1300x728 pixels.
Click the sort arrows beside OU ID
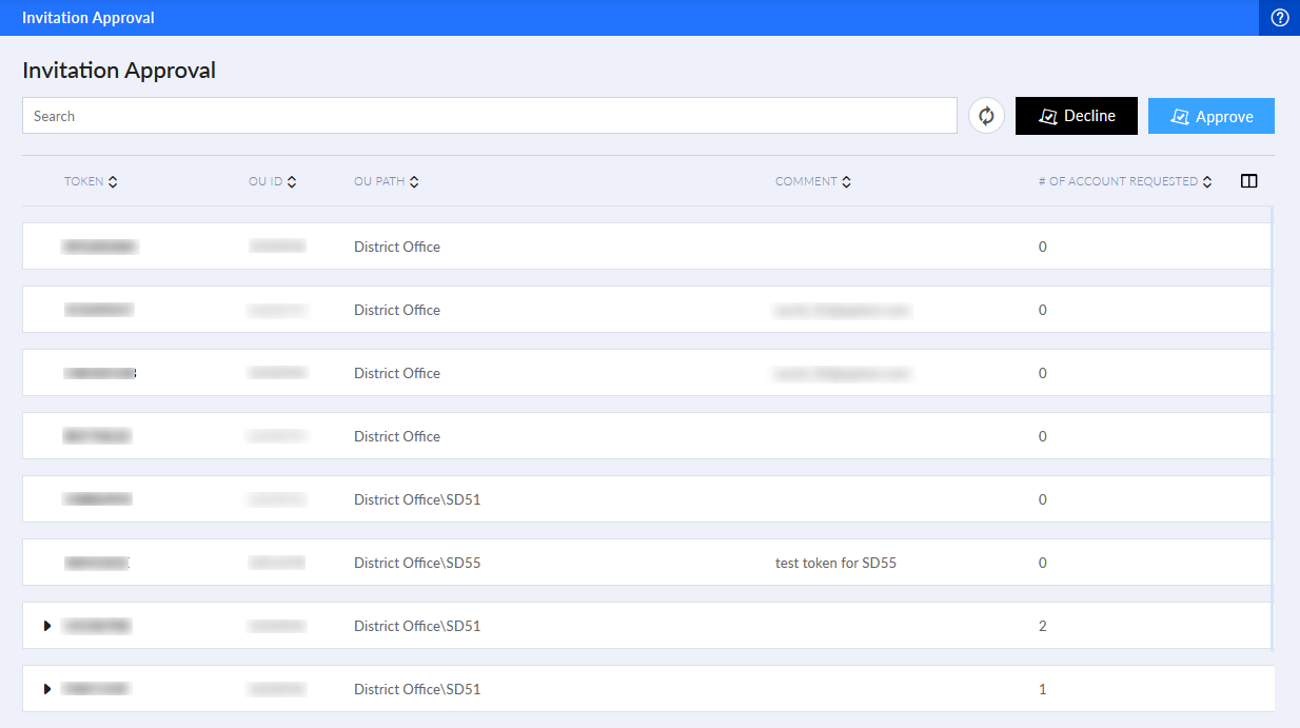click(x=291, y=181)
